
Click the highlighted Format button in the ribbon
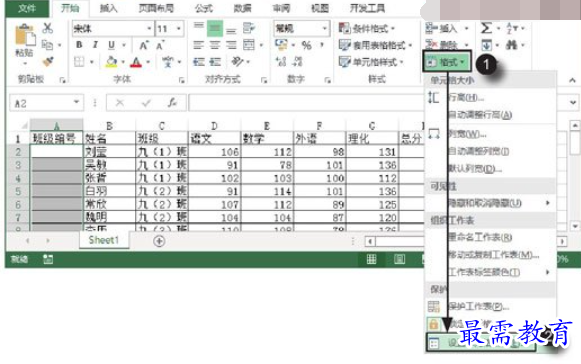[x=447, y=62]
